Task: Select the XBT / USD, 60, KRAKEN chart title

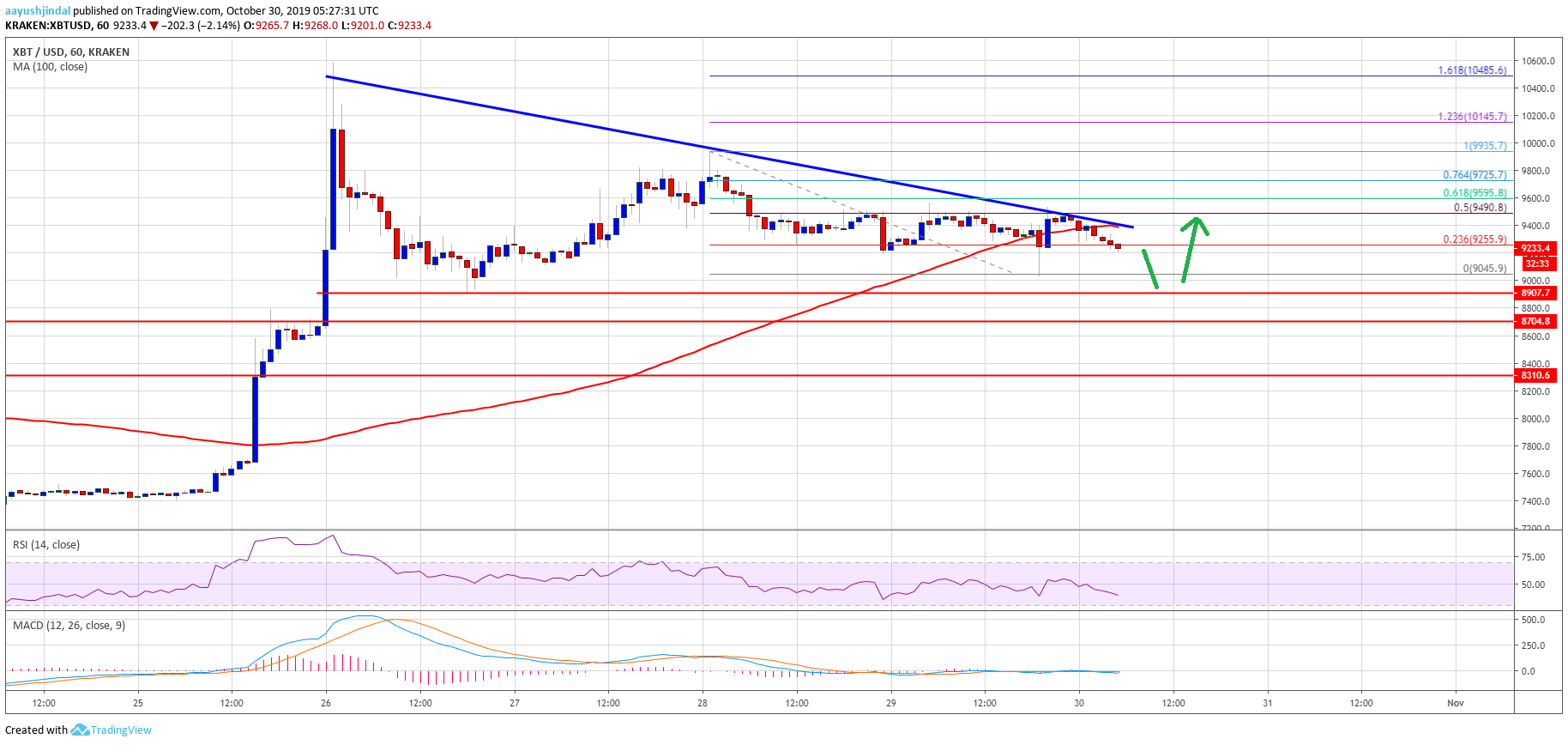Action: click(71, 52)
